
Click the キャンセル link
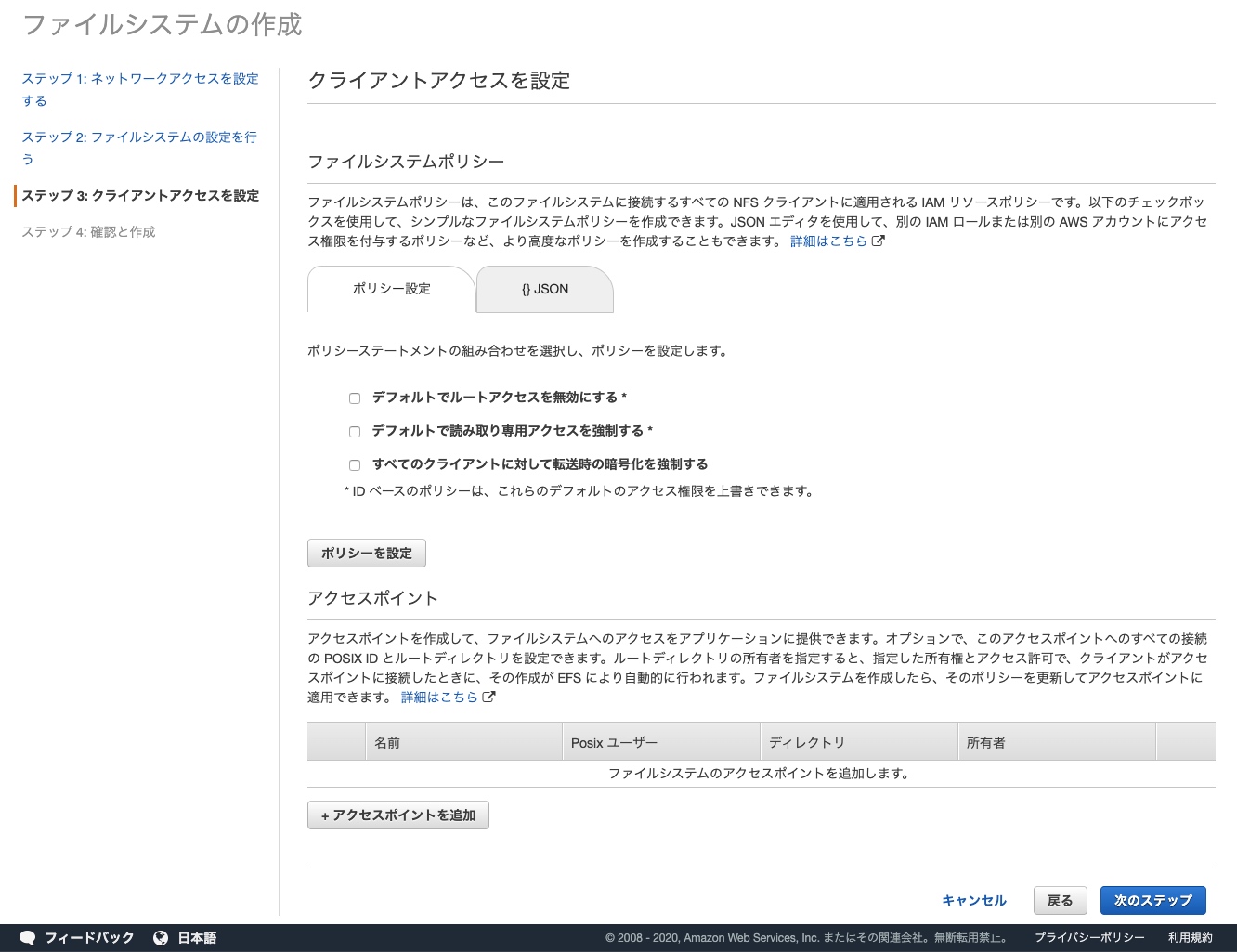973,901
